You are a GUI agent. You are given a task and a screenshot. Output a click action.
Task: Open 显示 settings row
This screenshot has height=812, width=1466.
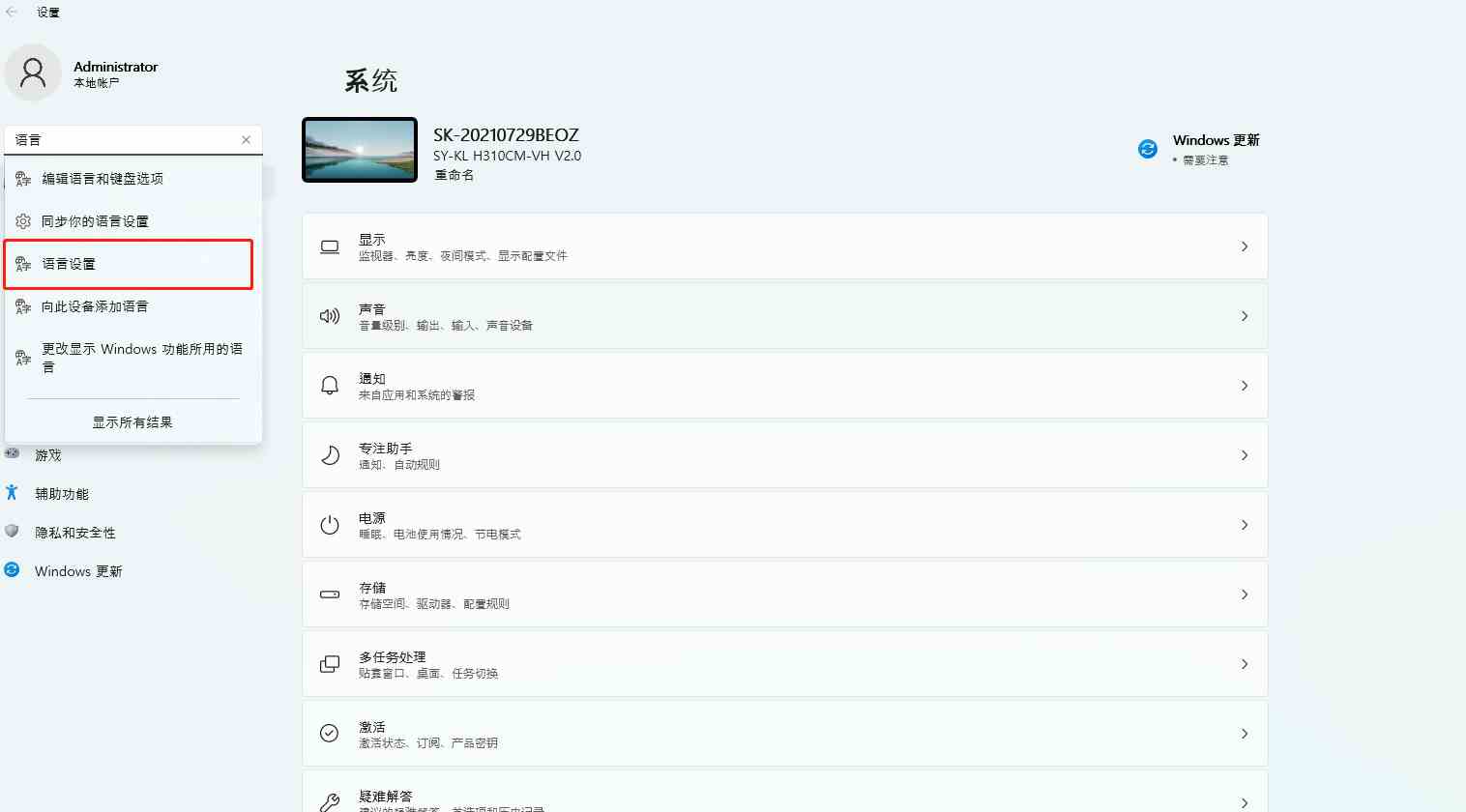coord(784,246)
